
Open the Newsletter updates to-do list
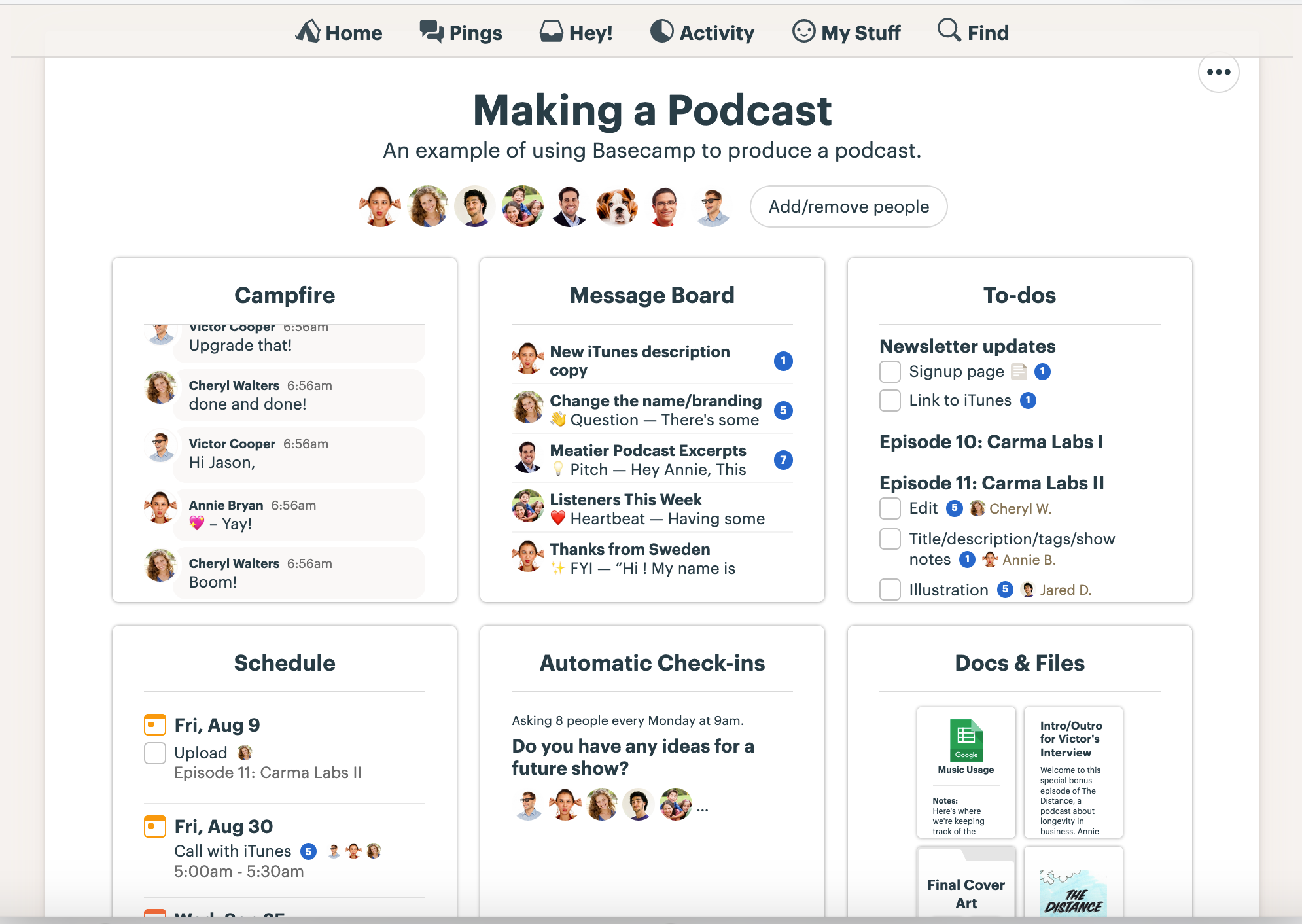click(x=967, y=346)
